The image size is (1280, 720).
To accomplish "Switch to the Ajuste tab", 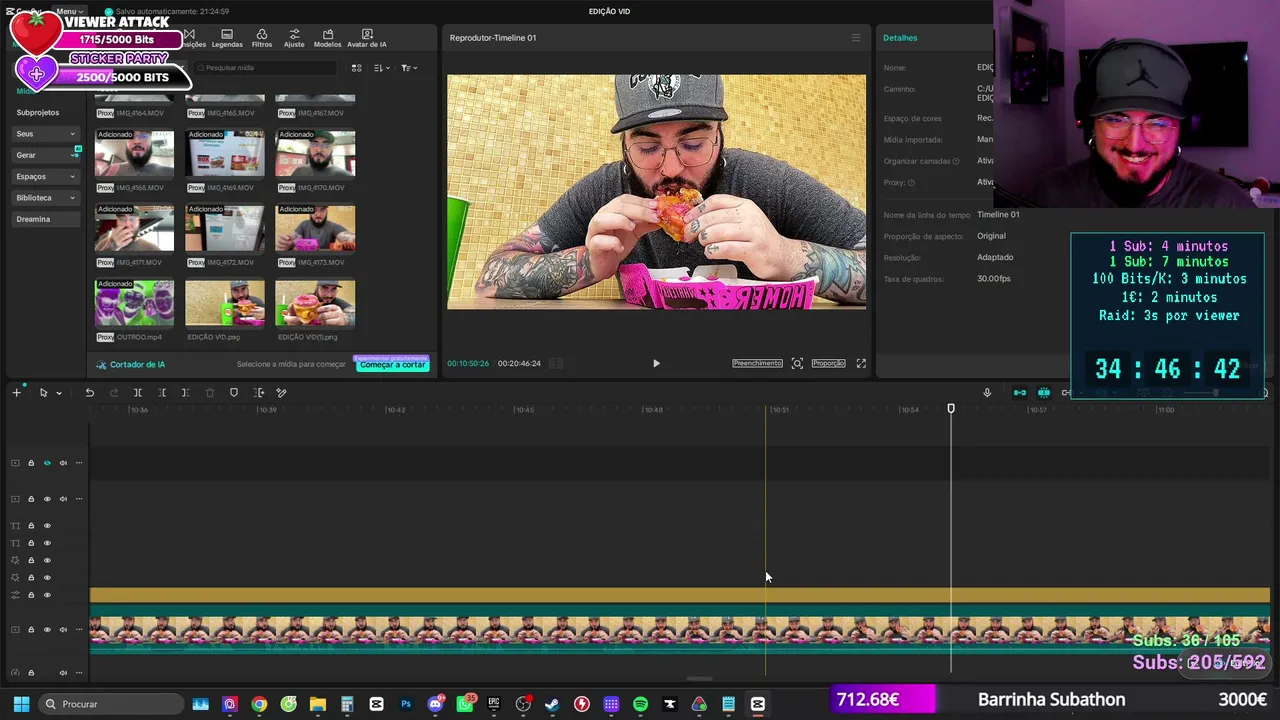I will [294, 38].
